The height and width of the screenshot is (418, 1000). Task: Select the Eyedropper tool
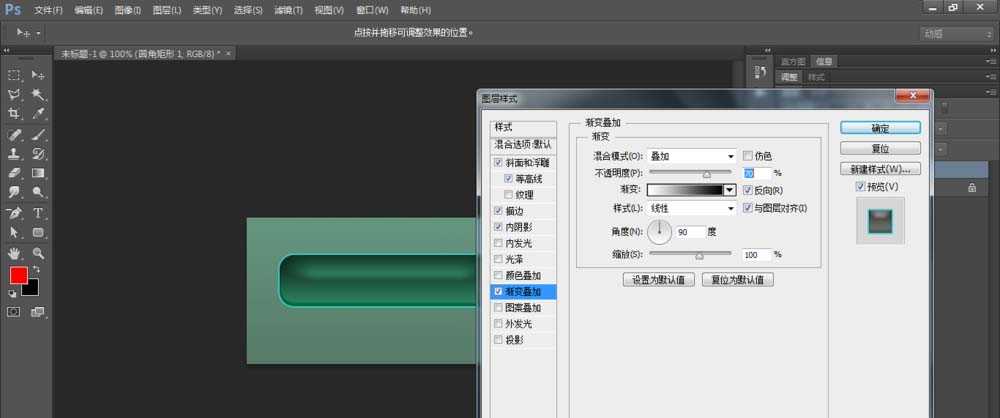pyautogui.click(x=38, y=114)
